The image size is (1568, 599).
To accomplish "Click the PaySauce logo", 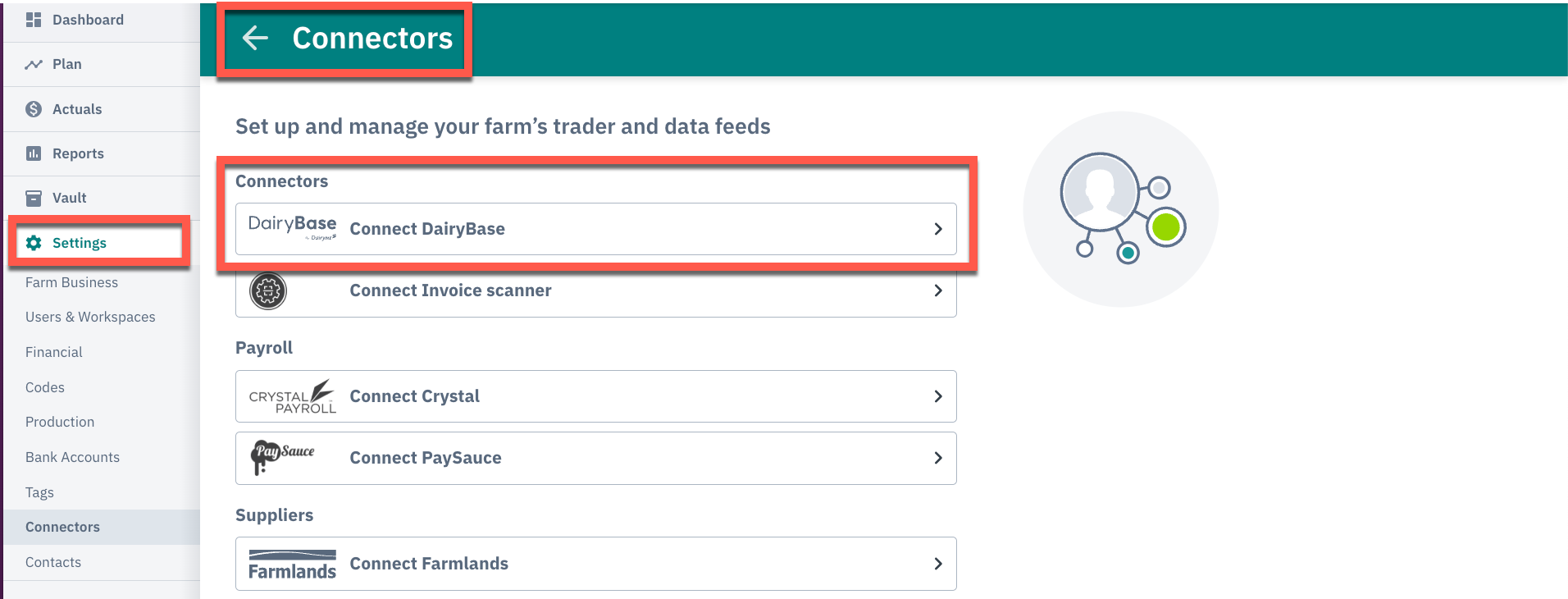I will 283,457.
